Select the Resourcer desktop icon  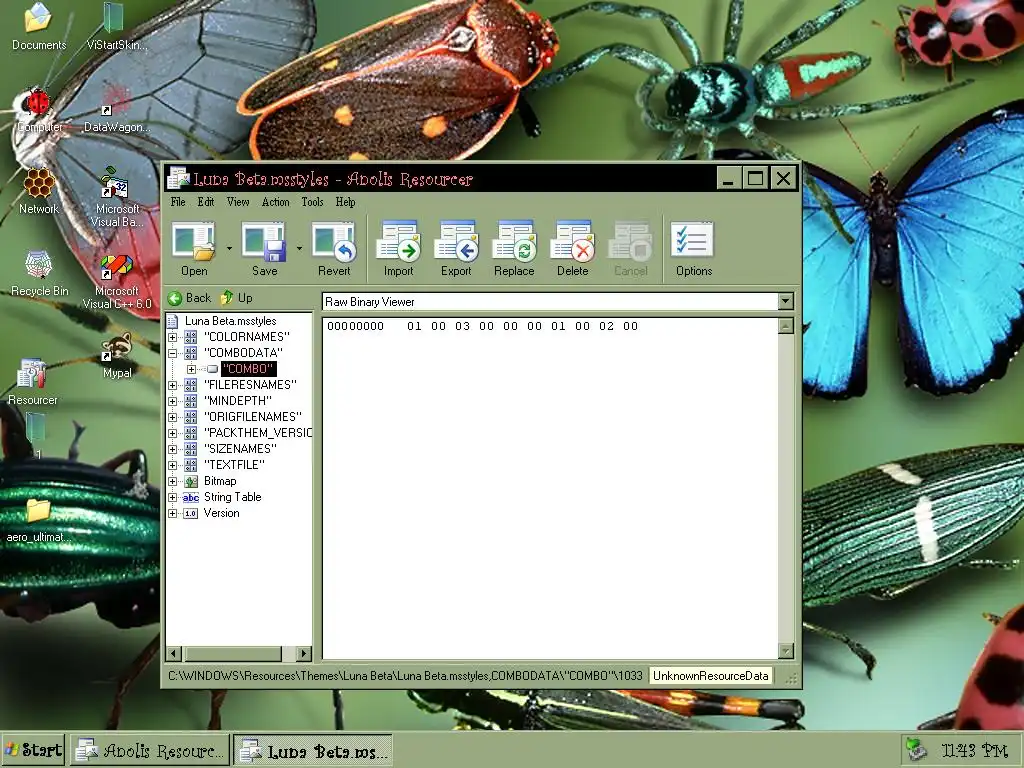[32, 383]
